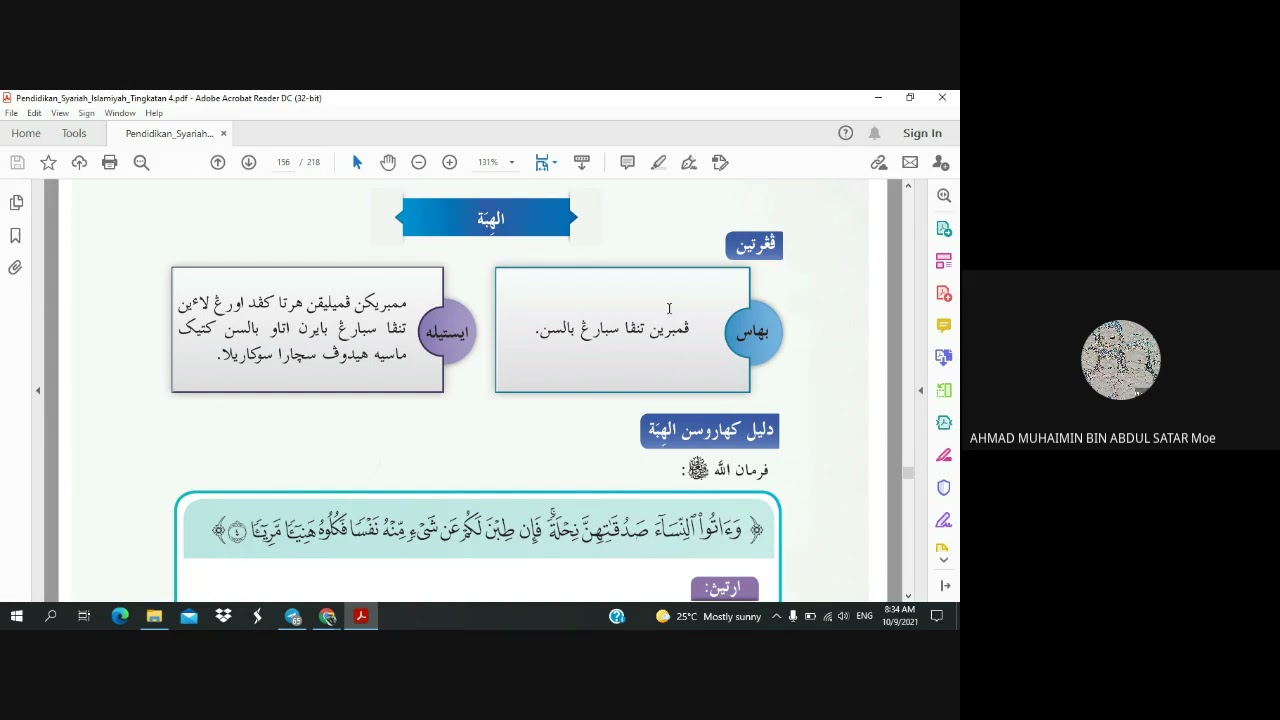Image resolution: width=1280 pixels, height=720 pixels.
Task: Click the page number field 156
Action: click(283, 162)
